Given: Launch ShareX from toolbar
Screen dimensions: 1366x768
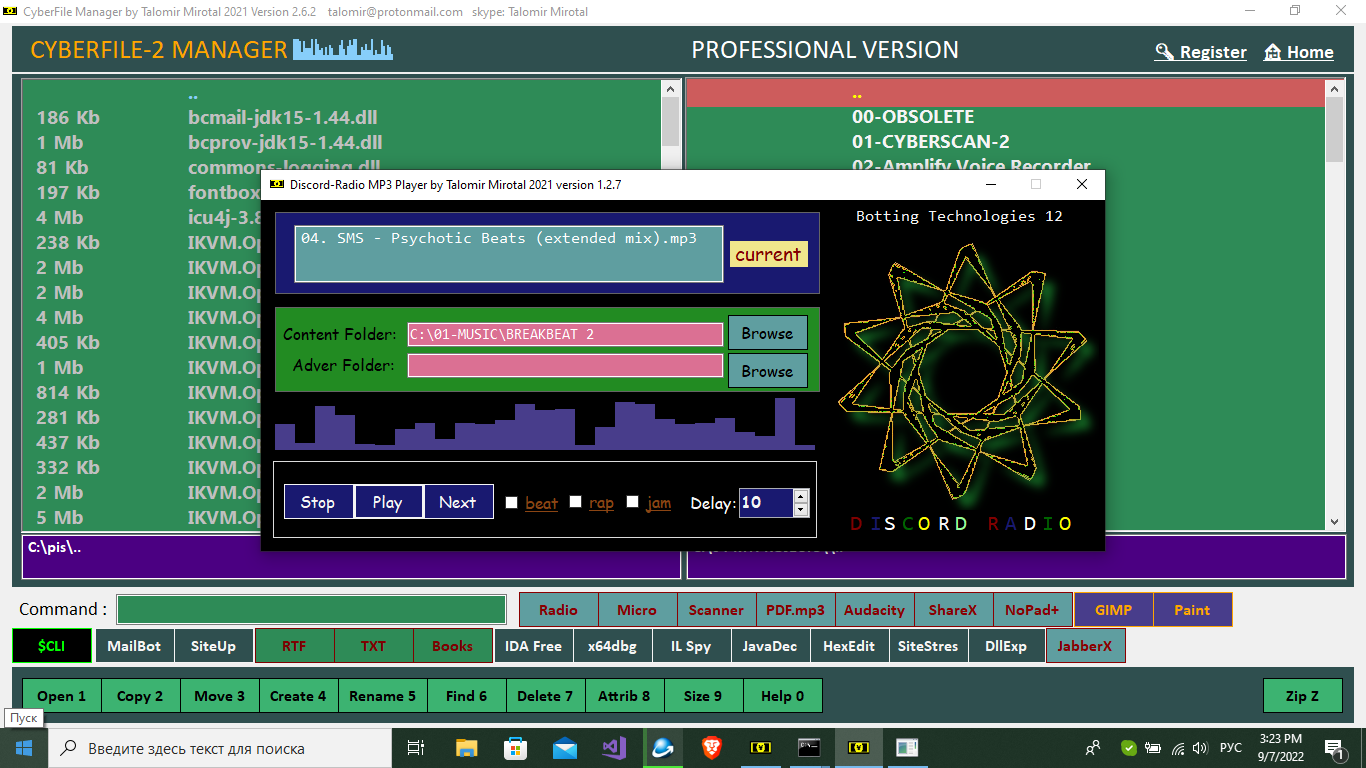Looking at the screenshot, I should (953, 610).
